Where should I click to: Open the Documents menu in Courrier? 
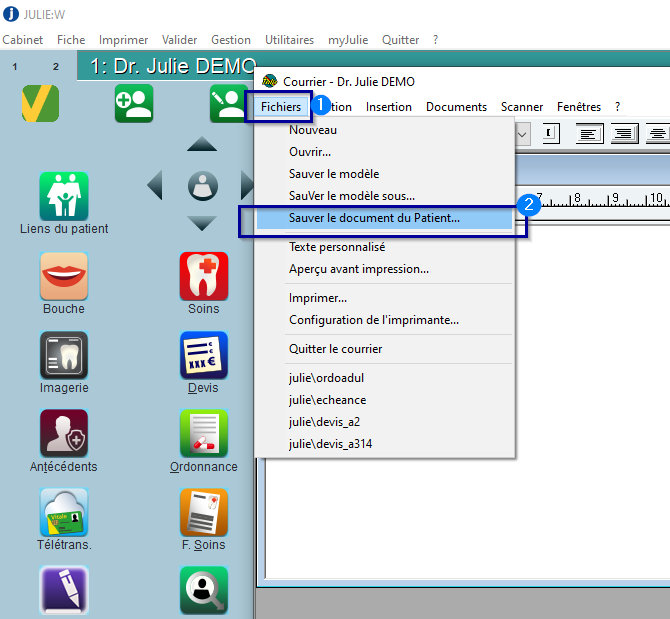(x=456, y=107)
